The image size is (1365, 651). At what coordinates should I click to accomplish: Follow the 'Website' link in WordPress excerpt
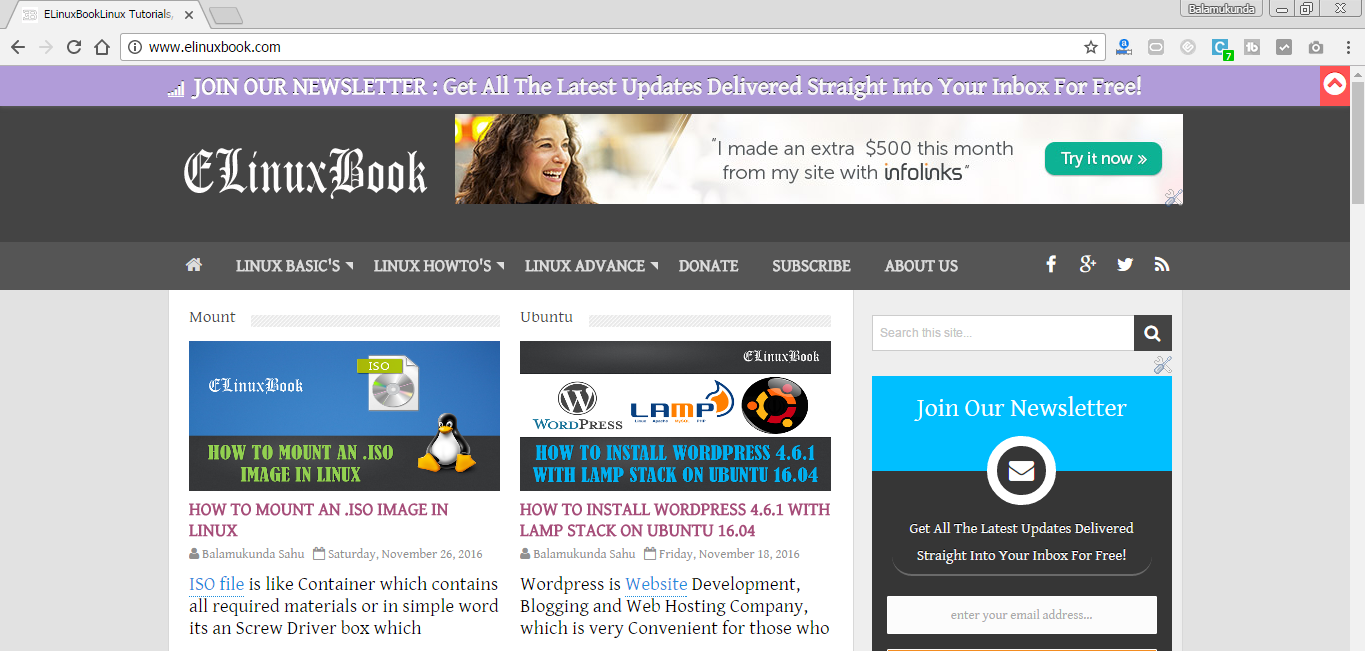(656, 584)
